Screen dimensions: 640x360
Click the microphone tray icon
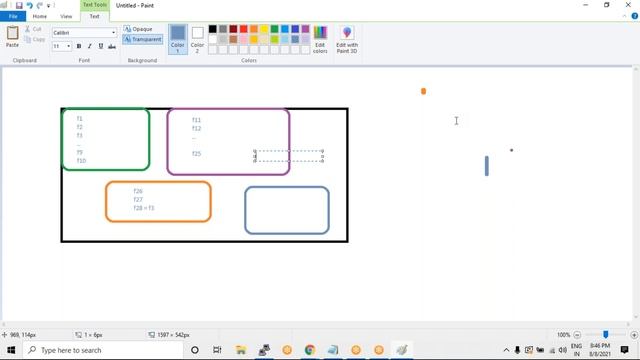(517, 350)
